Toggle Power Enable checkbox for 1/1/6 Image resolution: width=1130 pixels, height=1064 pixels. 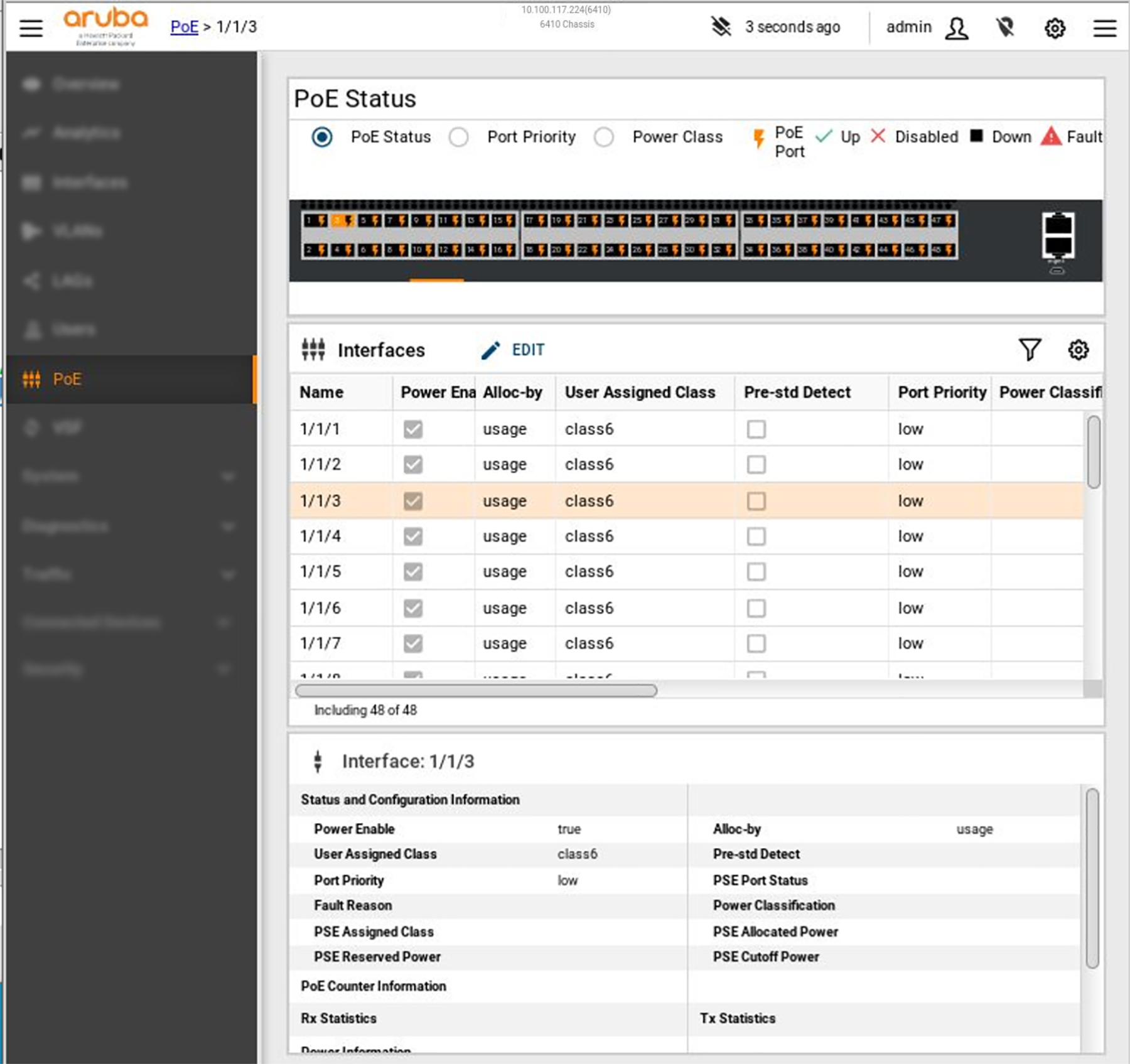click(x=413, y=608)
